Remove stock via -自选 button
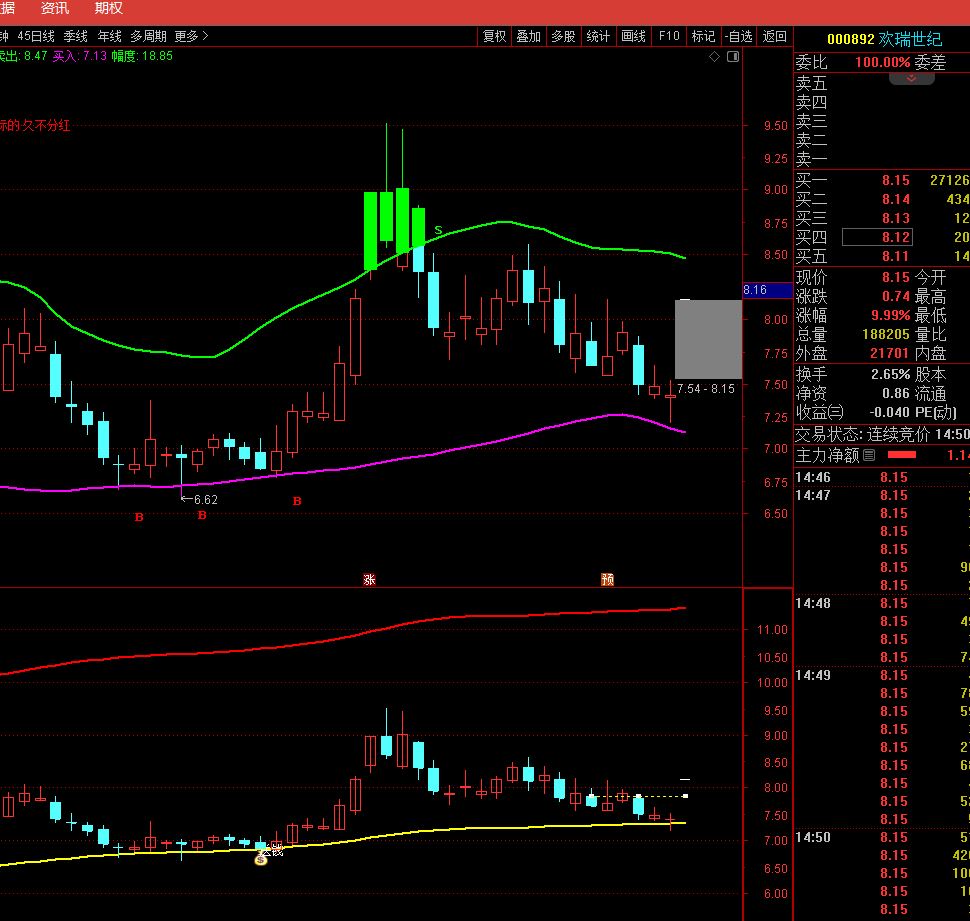 coord(739,36)
